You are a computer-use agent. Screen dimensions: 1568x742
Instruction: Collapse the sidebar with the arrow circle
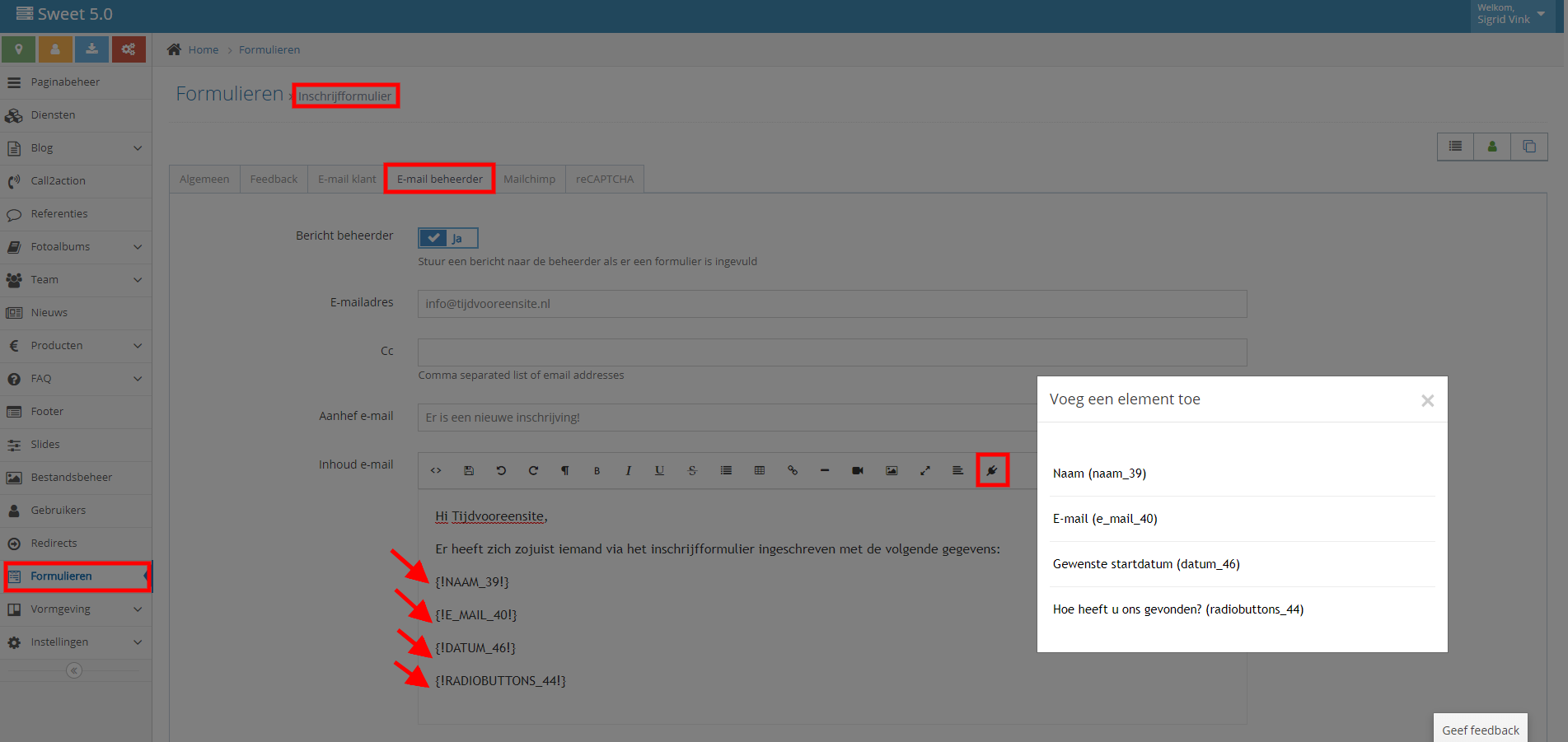(74, 670)
